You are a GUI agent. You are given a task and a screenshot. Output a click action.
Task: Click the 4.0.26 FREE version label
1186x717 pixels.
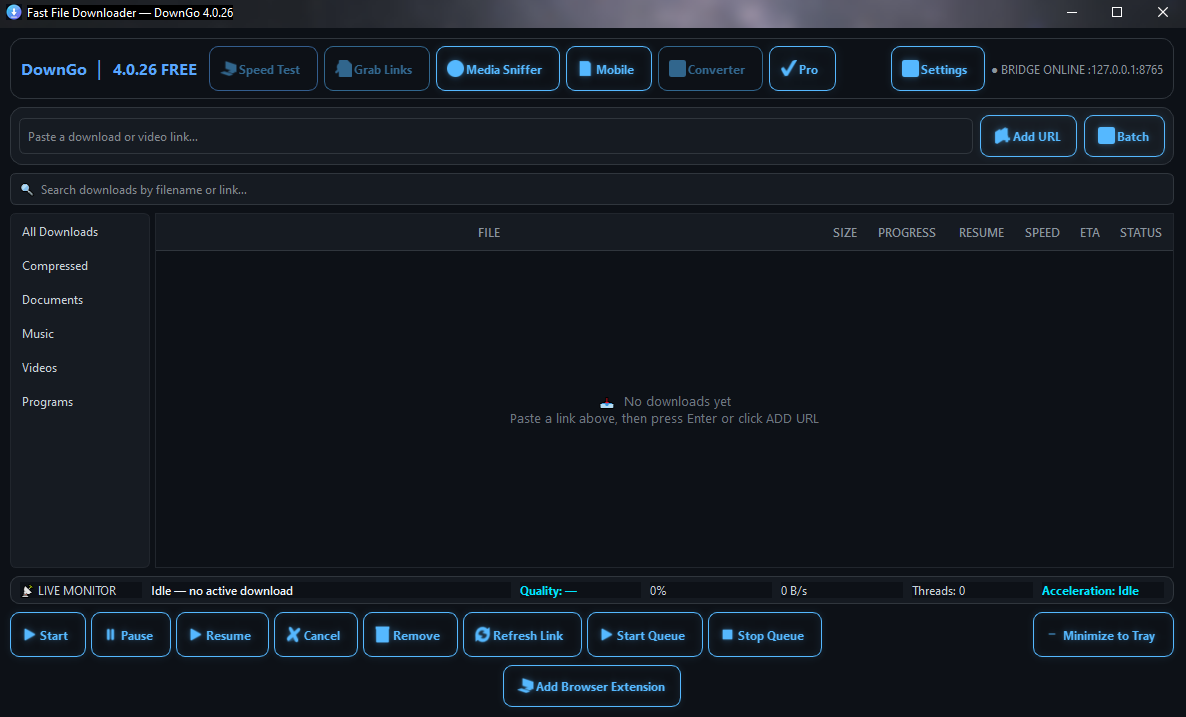click(x=154, y=70)
